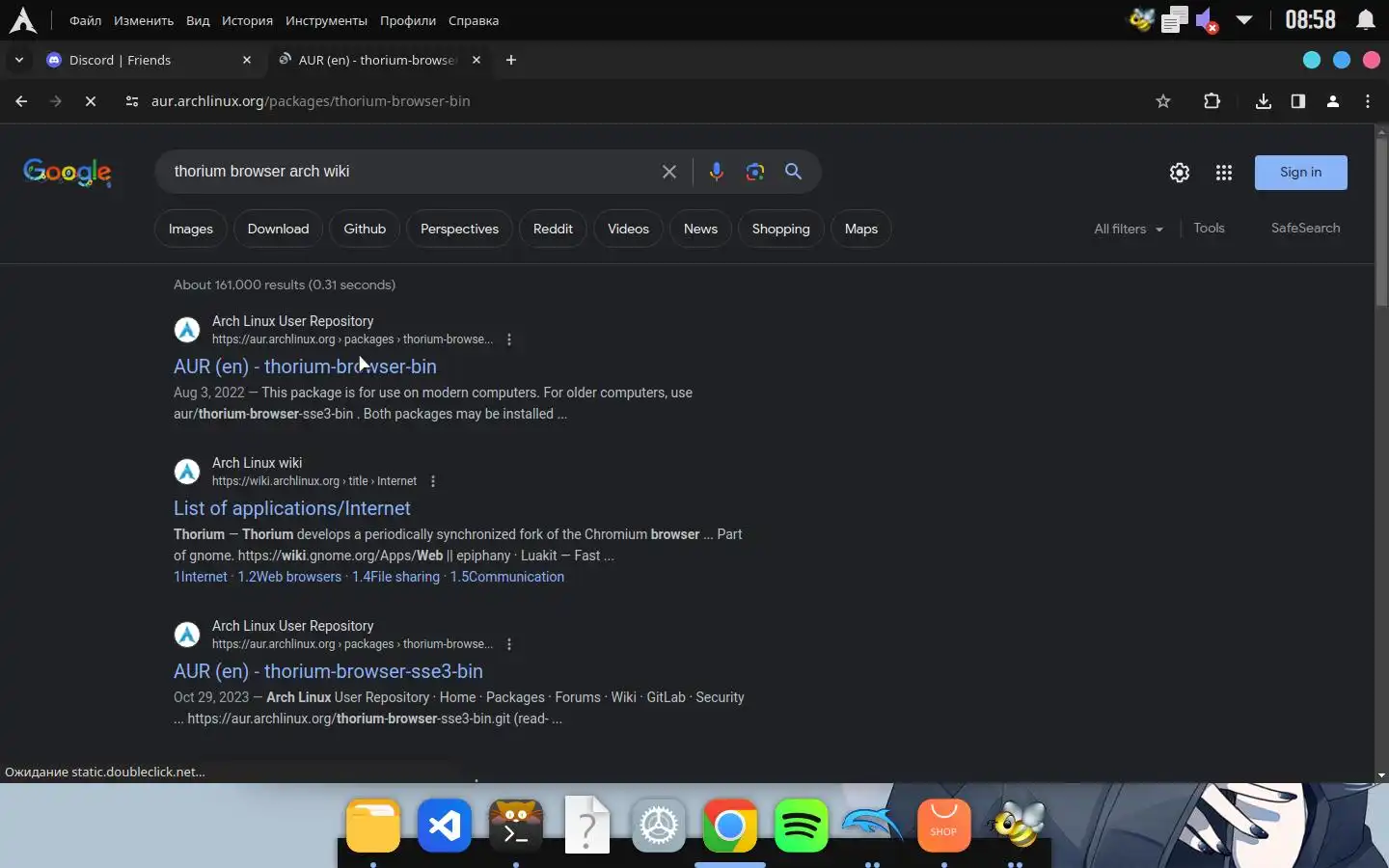Expand the All filters dropdown
This screenshot has width=1389, height=868.
coord(1129,229)
